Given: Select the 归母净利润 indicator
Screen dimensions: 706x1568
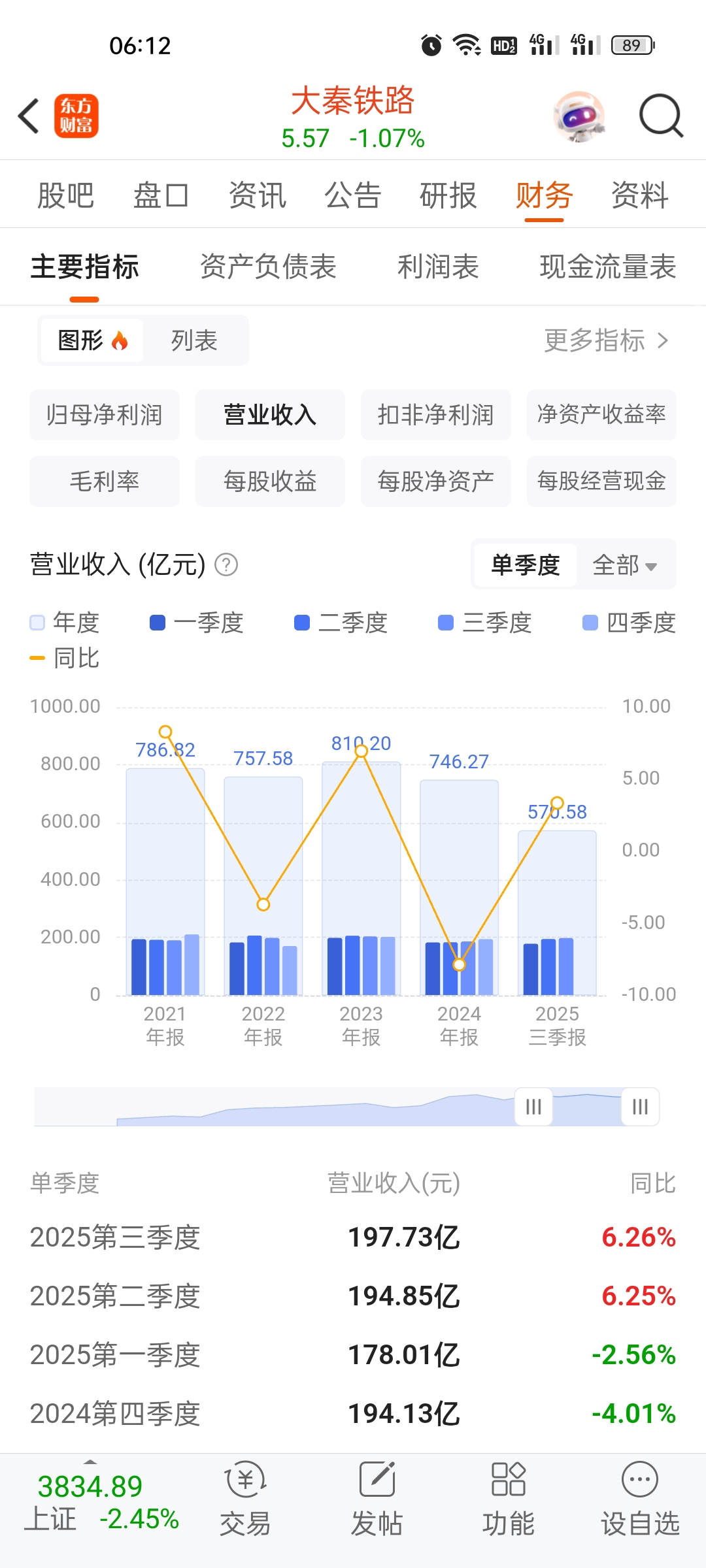Looking at the screenshot, I should (105, 415).
